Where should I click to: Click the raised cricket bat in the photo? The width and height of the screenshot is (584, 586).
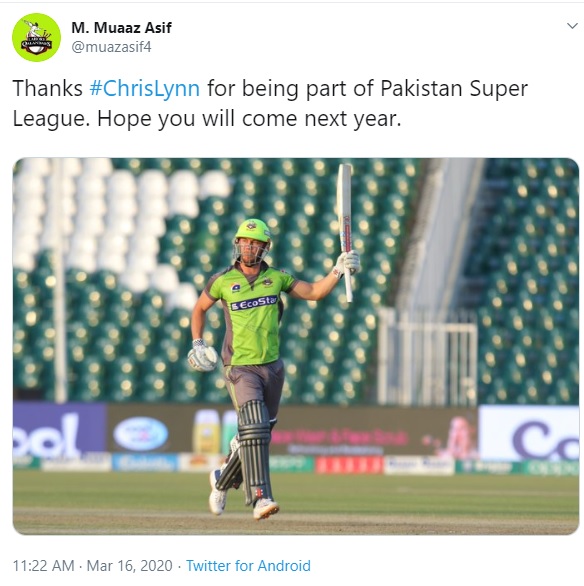345,232
